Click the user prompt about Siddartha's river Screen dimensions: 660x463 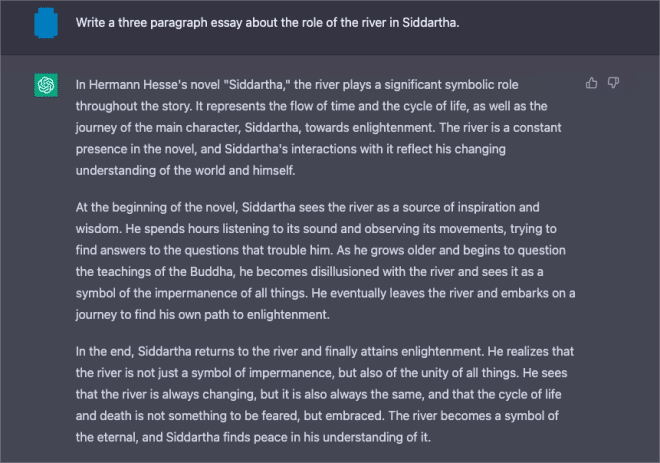pos(267,22)
